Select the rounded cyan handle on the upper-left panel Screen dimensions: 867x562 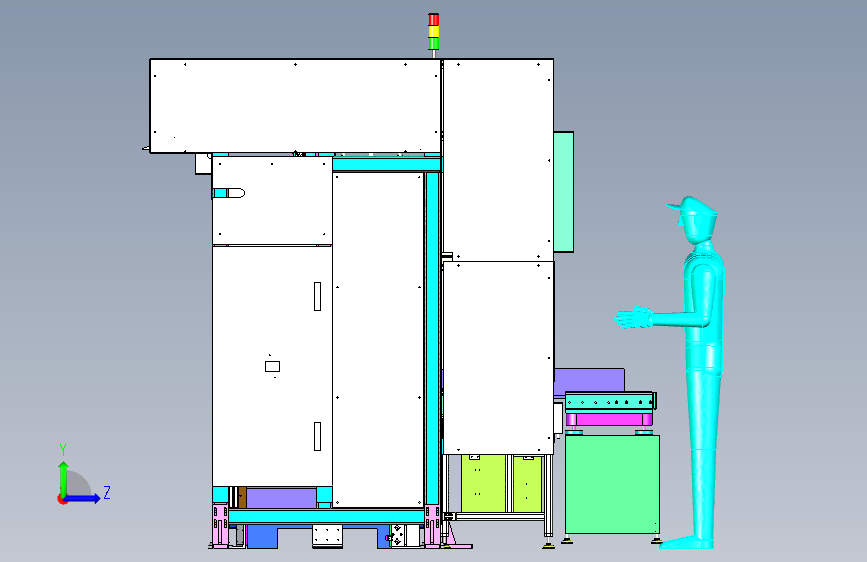[x=228, y=193]
